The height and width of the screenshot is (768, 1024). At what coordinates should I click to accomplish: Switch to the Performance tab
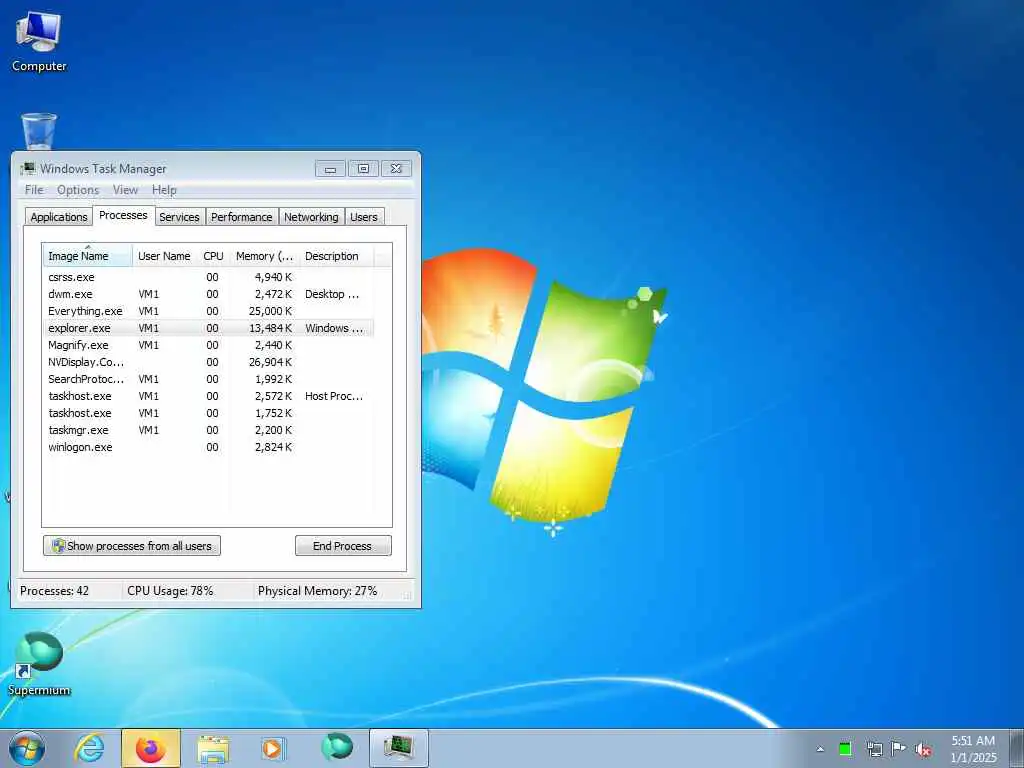pos(242,217)
